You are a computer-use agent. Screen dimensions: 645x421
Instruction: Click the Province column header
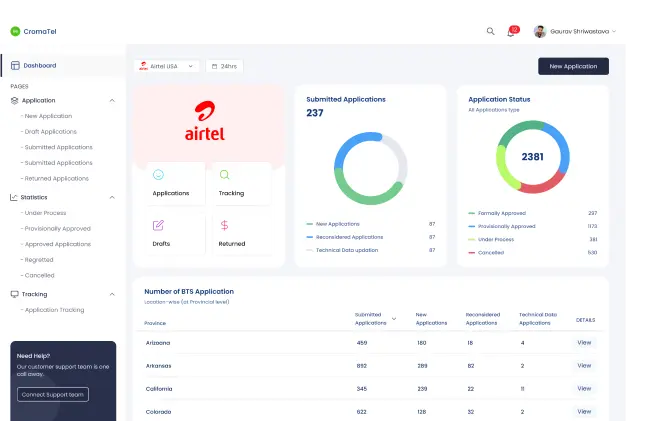pos(155,323)
